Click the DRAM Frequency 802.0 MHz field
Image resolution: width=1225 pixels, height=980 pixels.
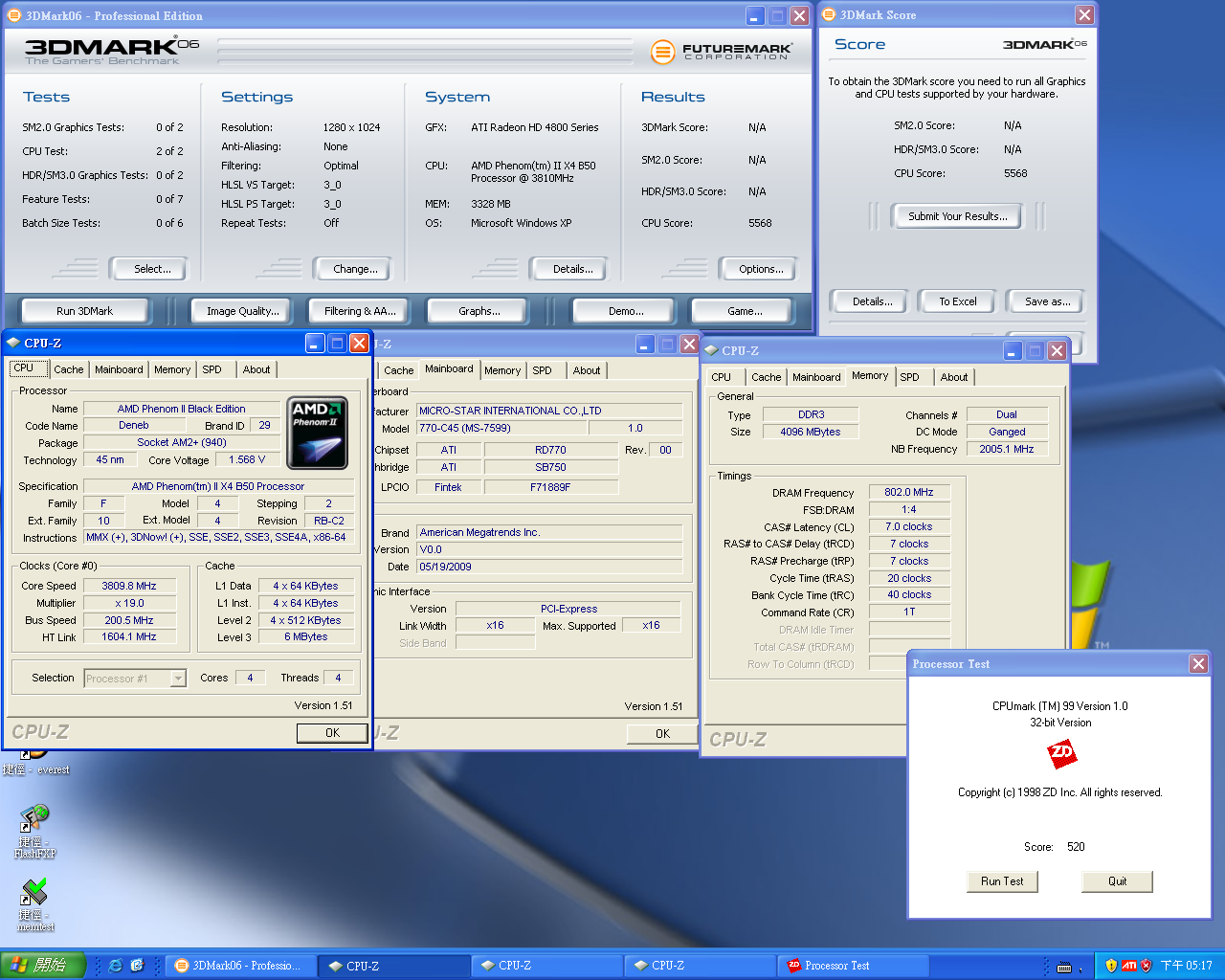pyautogui.click(x=909, y=492)
